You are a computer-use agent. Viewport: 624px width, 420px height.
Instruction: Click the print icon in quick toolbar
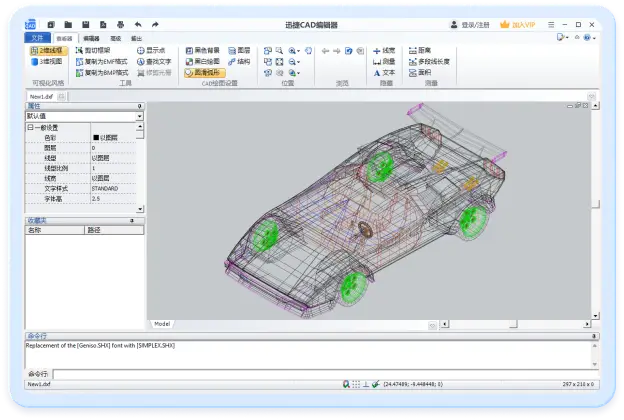[x=121, y=25]
